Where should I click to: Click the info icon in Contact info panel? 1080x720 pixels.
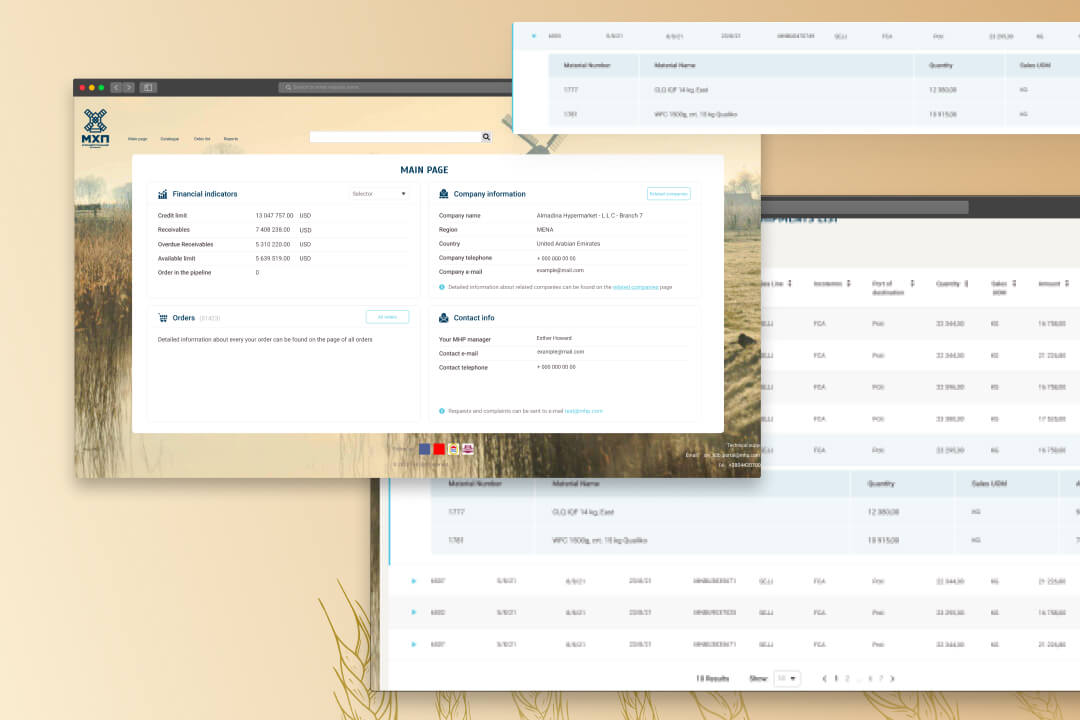[x=441, y=410]
